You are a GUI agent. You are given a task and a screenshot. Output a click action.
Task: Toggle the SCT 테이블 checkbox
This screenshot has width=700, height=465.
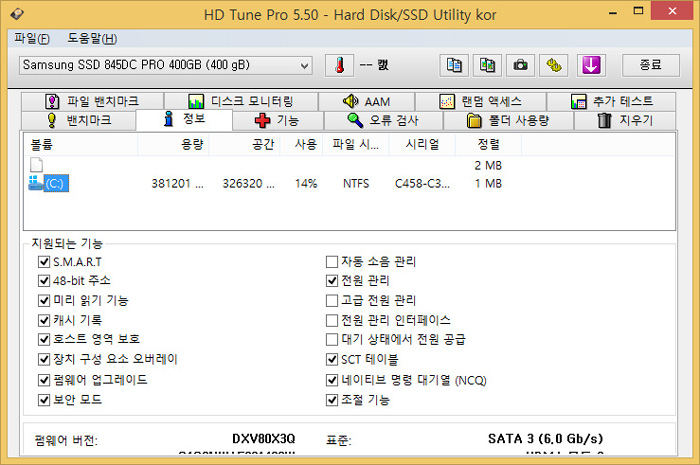click(x=332, y=359)
